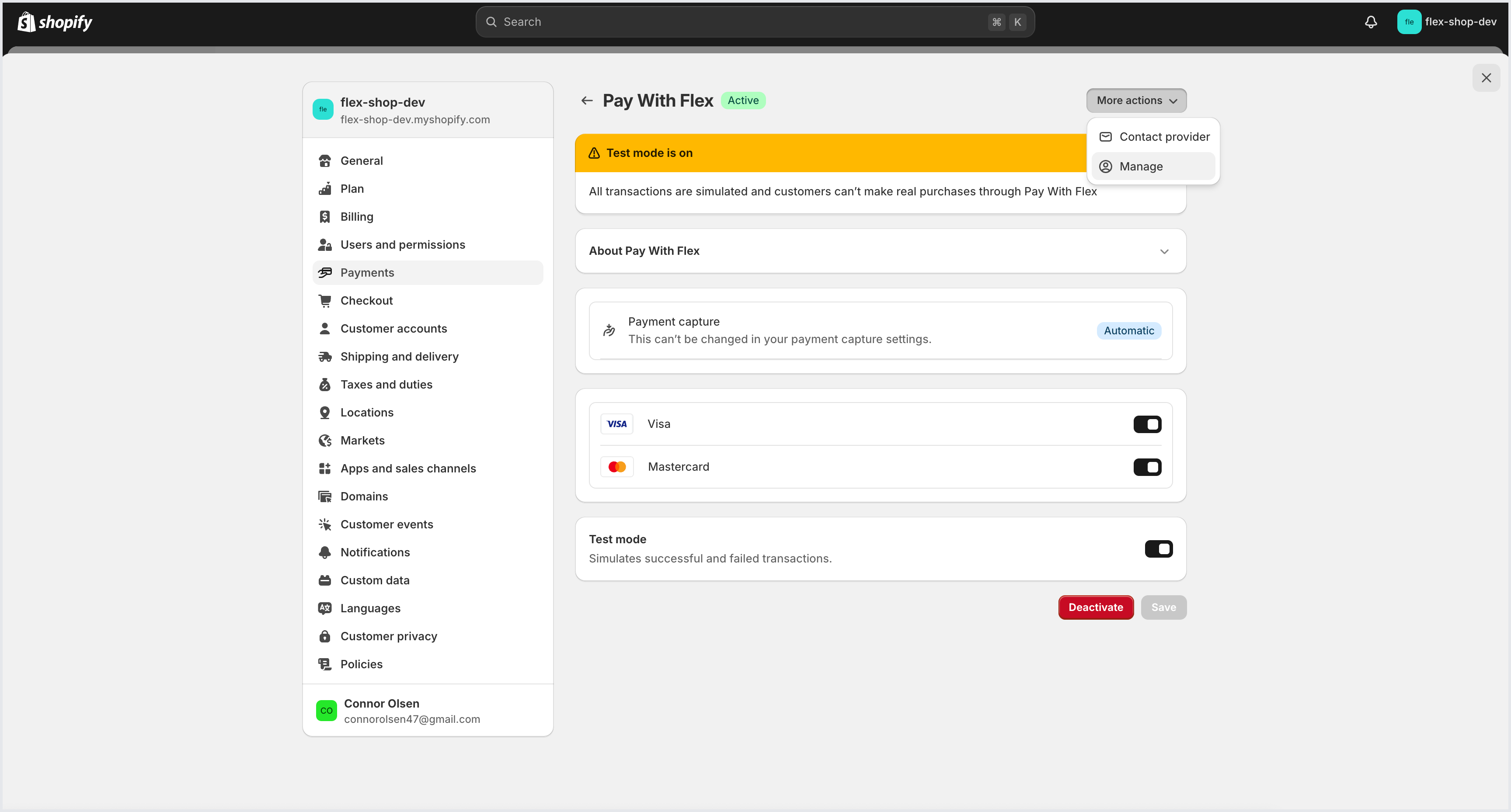Click 'Simulates successful and failed transactions.' text

710,559
